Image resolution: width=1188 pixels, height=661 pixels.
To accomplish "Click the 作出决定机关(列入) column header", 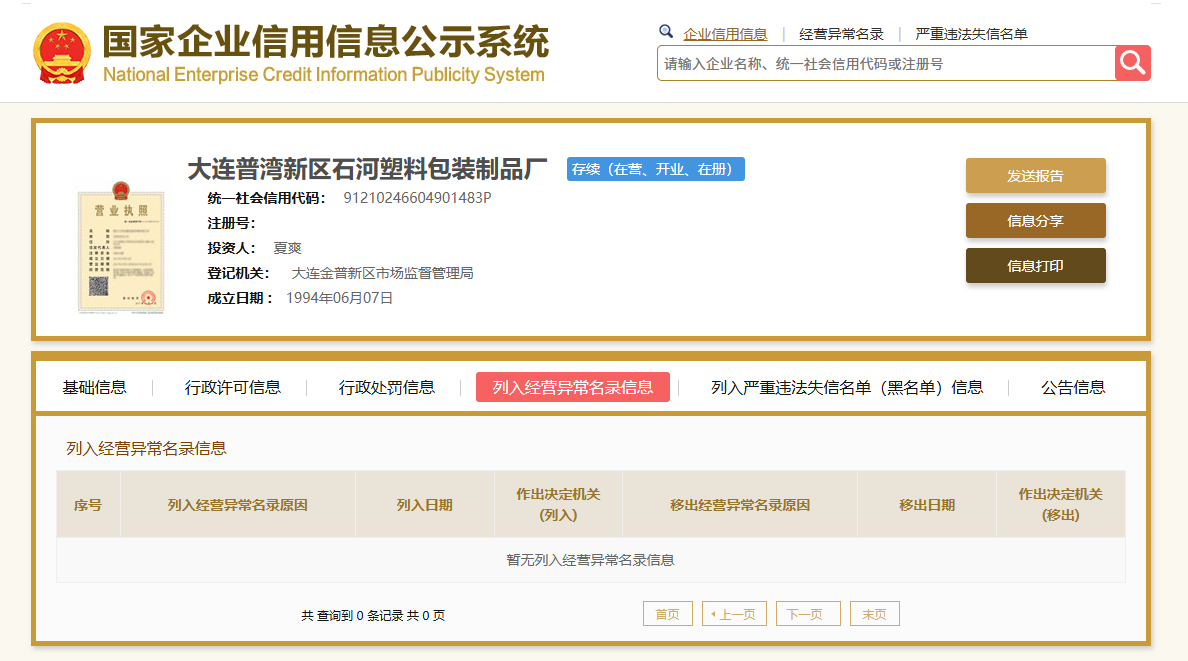I will (x=558, y=505).
